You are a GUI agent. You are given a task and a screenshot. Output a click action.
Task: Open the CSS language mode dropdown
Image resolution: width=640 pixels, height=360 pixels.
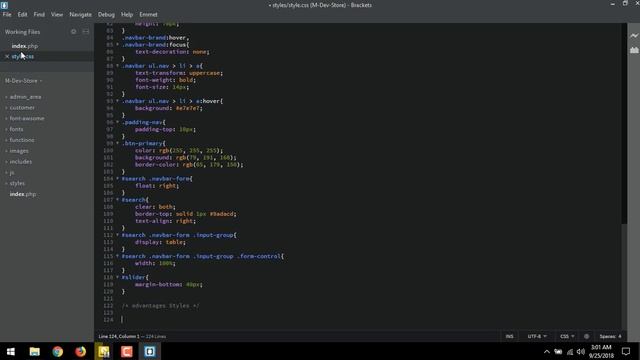tap(567, 336)
